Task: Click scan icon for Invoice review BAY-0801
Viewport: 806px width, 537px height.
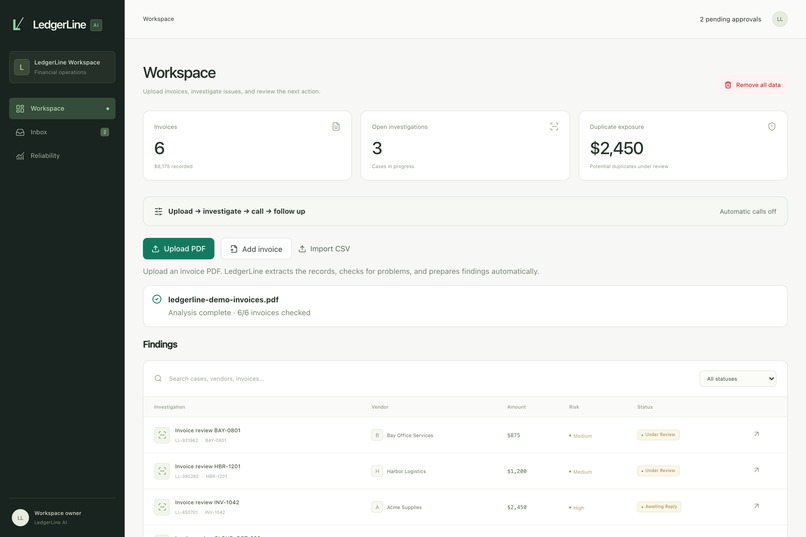Action: tap(162, 435)
